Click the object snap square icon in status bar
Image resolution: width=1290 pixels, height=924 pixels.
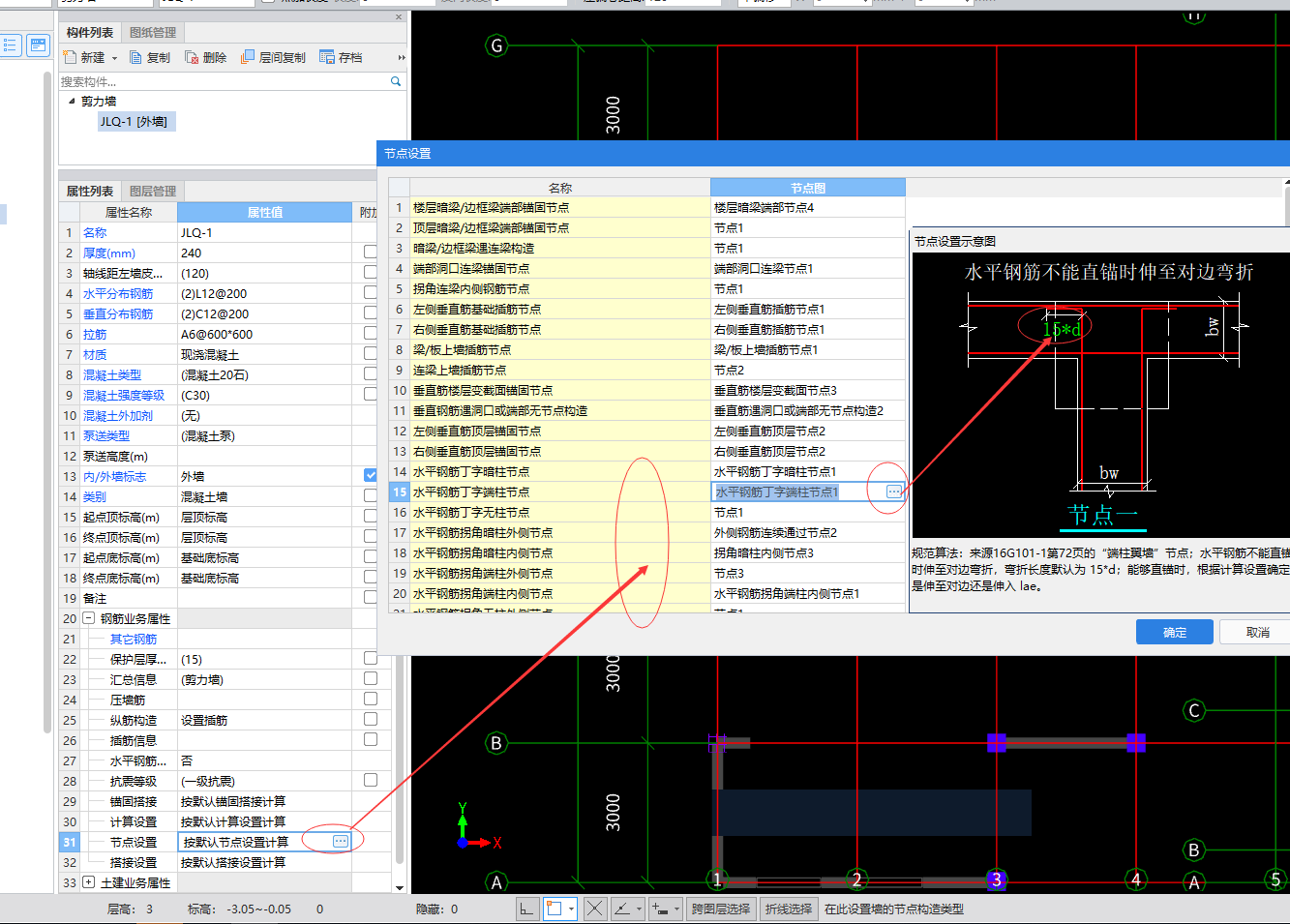pyautogui.click(x=554, y=909)
